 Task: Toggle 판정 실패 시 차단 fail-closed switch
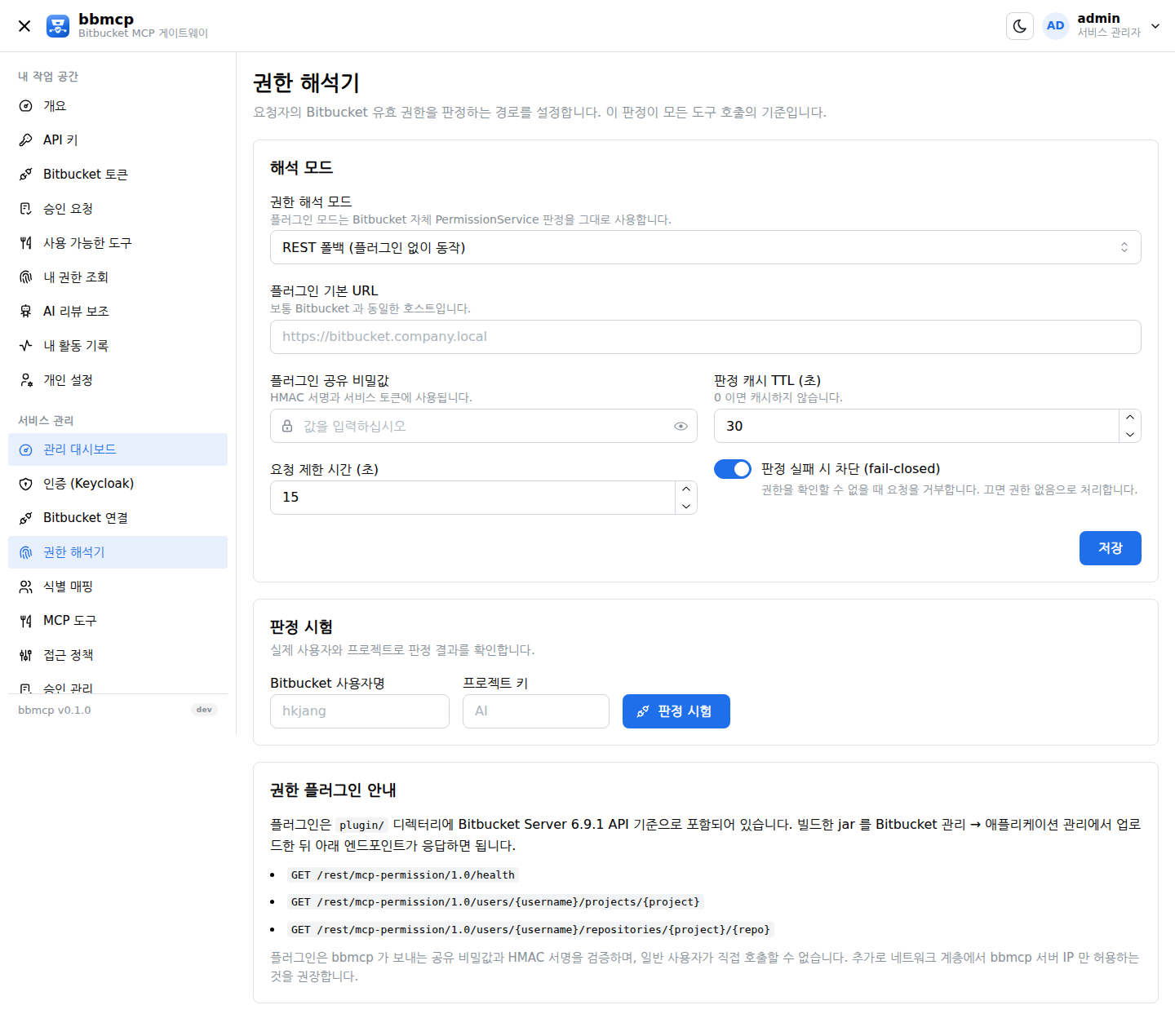tap(733, 469)
